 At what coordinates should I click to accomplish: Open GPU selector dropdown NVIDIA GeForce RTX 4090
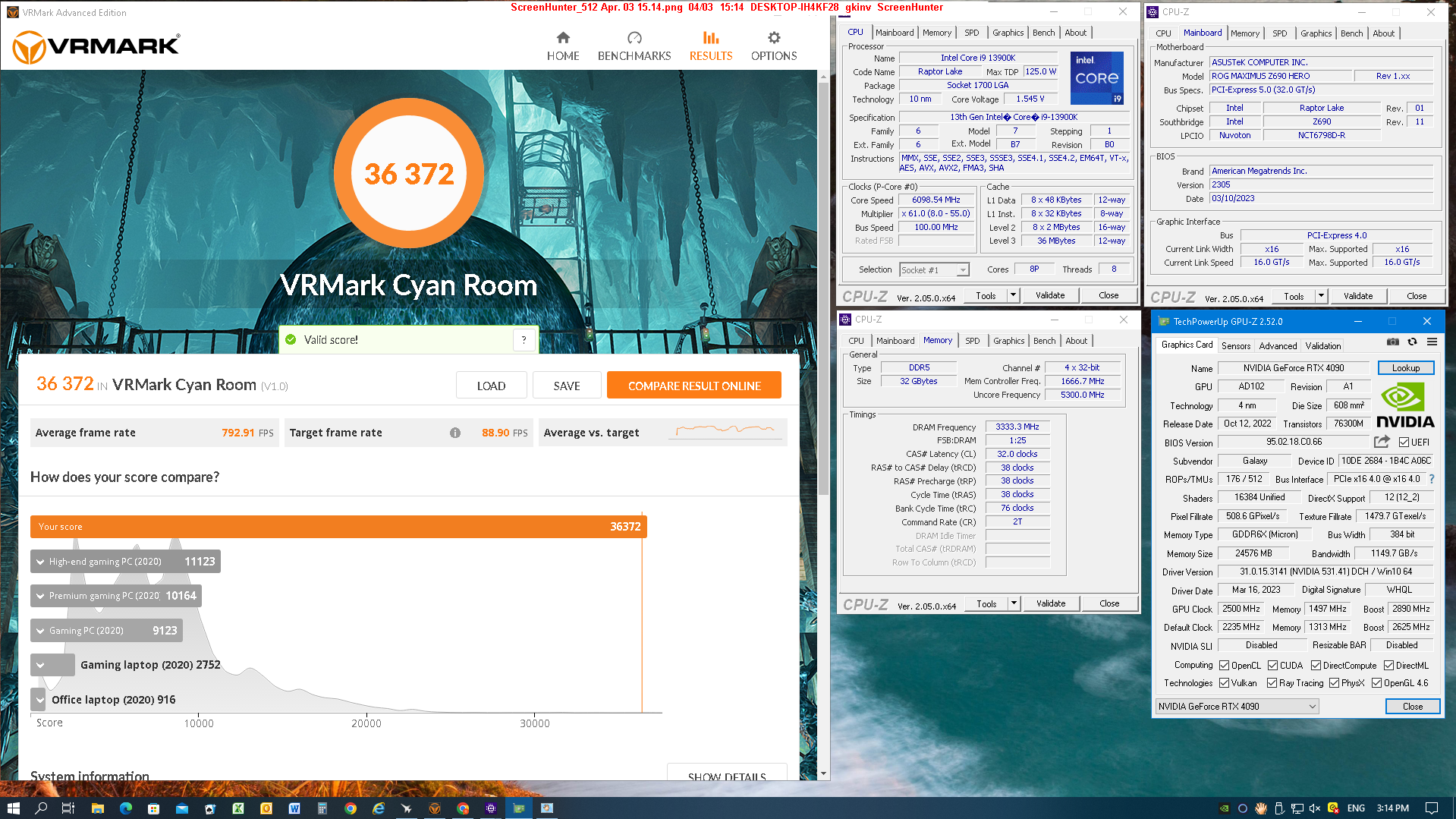[x=1237, y=707]
